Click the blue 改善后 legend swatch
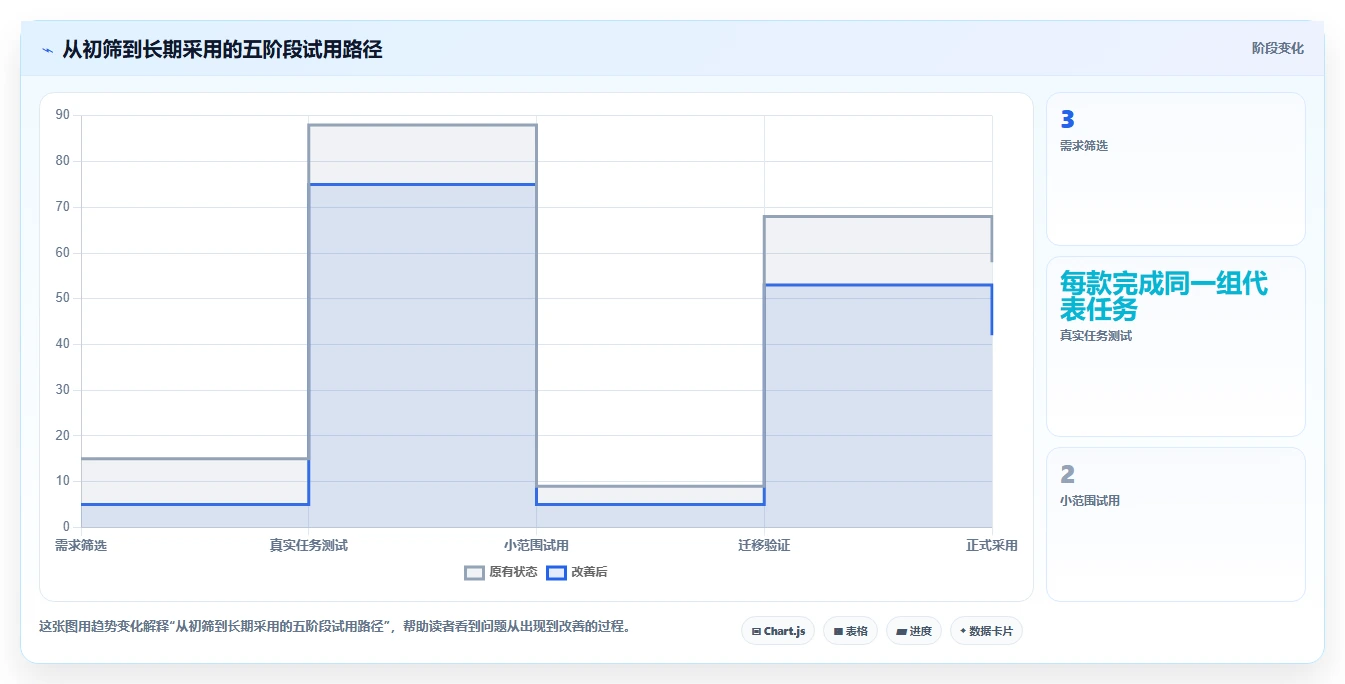Screen dimensions: 1345x684 [556, 572]
